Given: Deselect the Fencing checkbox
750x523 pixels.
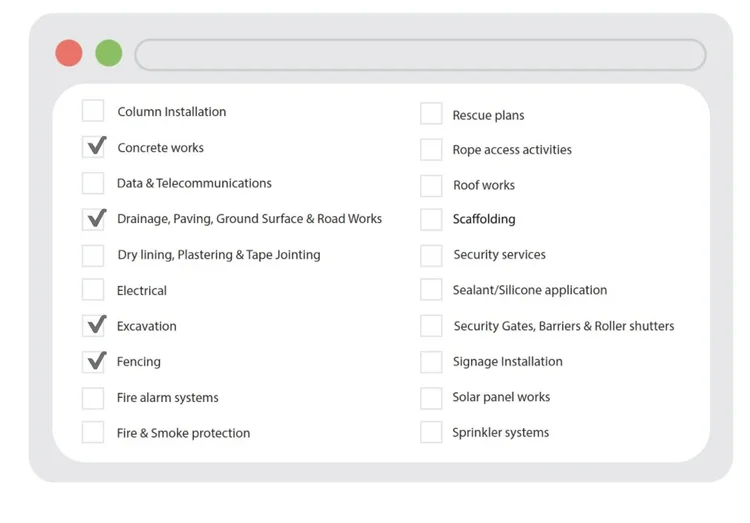Looking at the screenshot, I should [93, 361].
